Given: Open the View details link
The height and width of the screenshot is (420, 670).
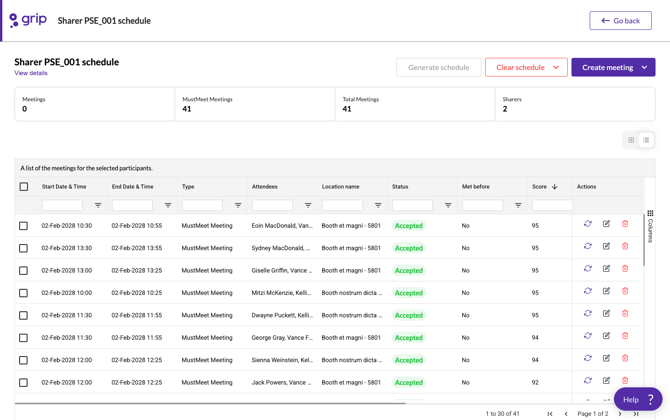Looking at the screenshot, I should [31, 73].
